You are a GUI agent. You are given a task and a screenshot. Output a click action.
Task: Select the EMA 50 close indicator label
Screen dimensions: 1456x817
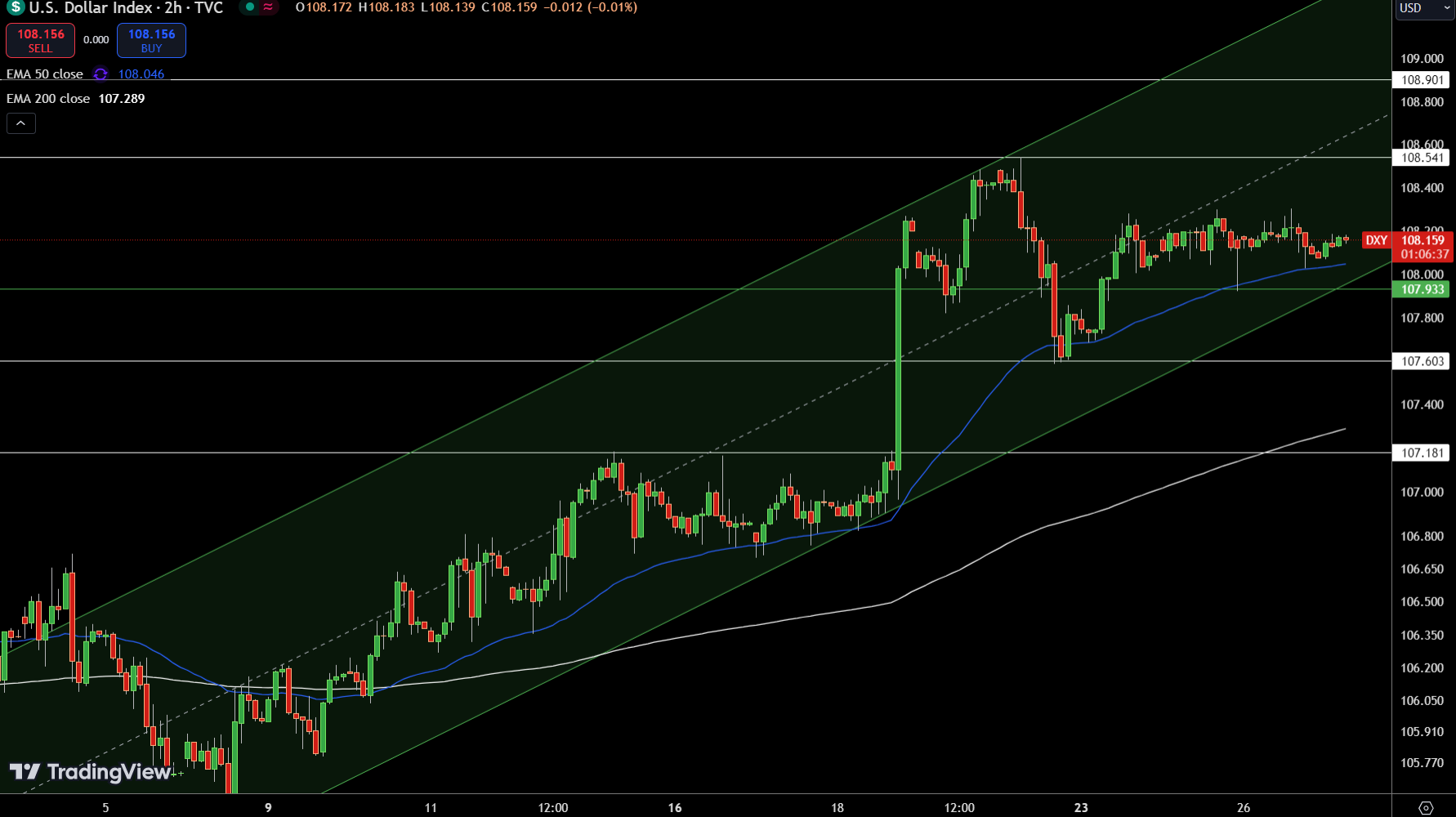click(45, 74)
